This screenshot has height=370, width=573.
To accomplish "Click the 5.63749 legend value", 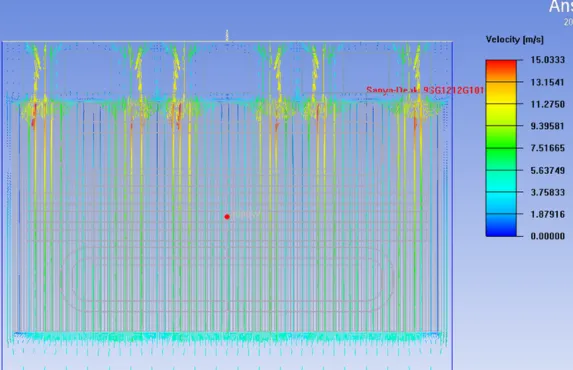I will point(547,170).
